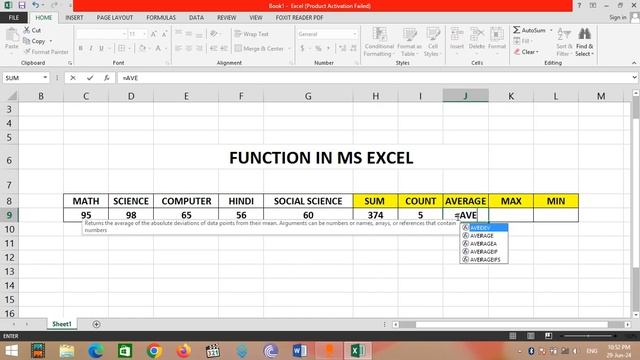Viewport: 640px width, 360px height.
Task: Open the font name dropdown
Action: 124,34
